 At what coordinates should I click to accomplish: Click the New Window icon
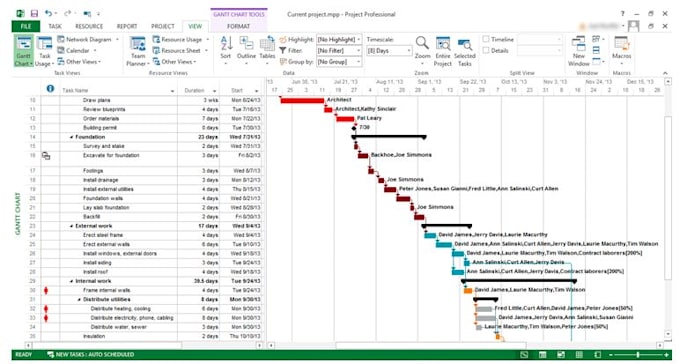coord(579,51)
